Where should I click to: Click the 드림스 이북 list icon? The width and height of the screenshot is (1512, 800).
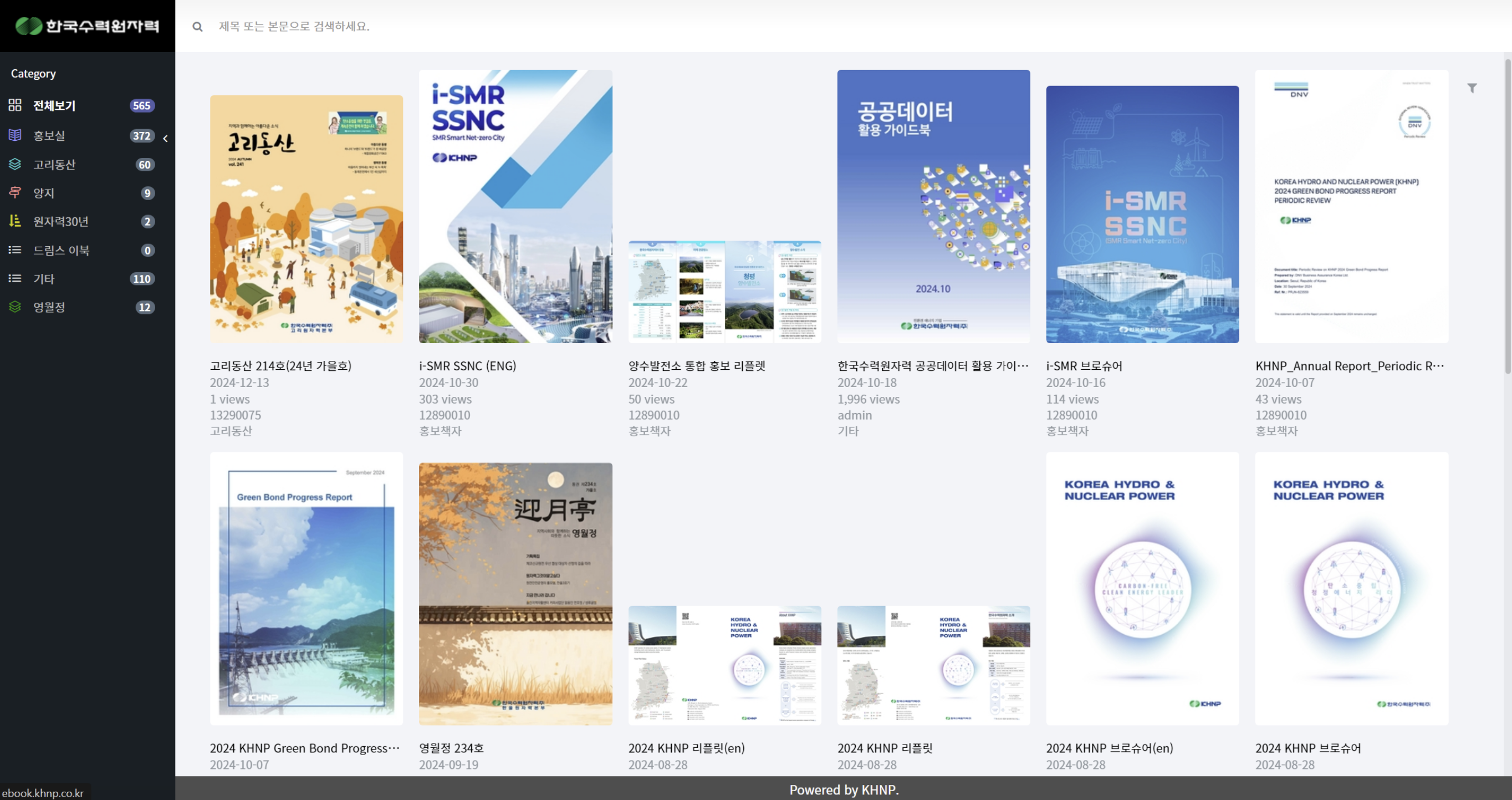tap(16, 250)
